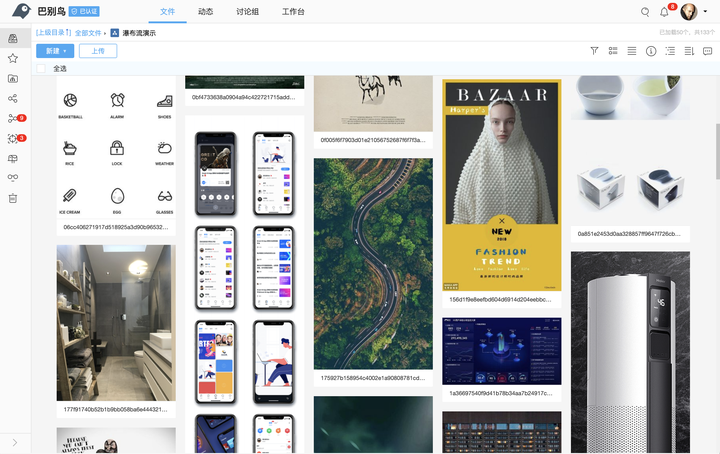Open the indented outline view icon
This screenshot has height=454, width=720.
pos(670,51)
